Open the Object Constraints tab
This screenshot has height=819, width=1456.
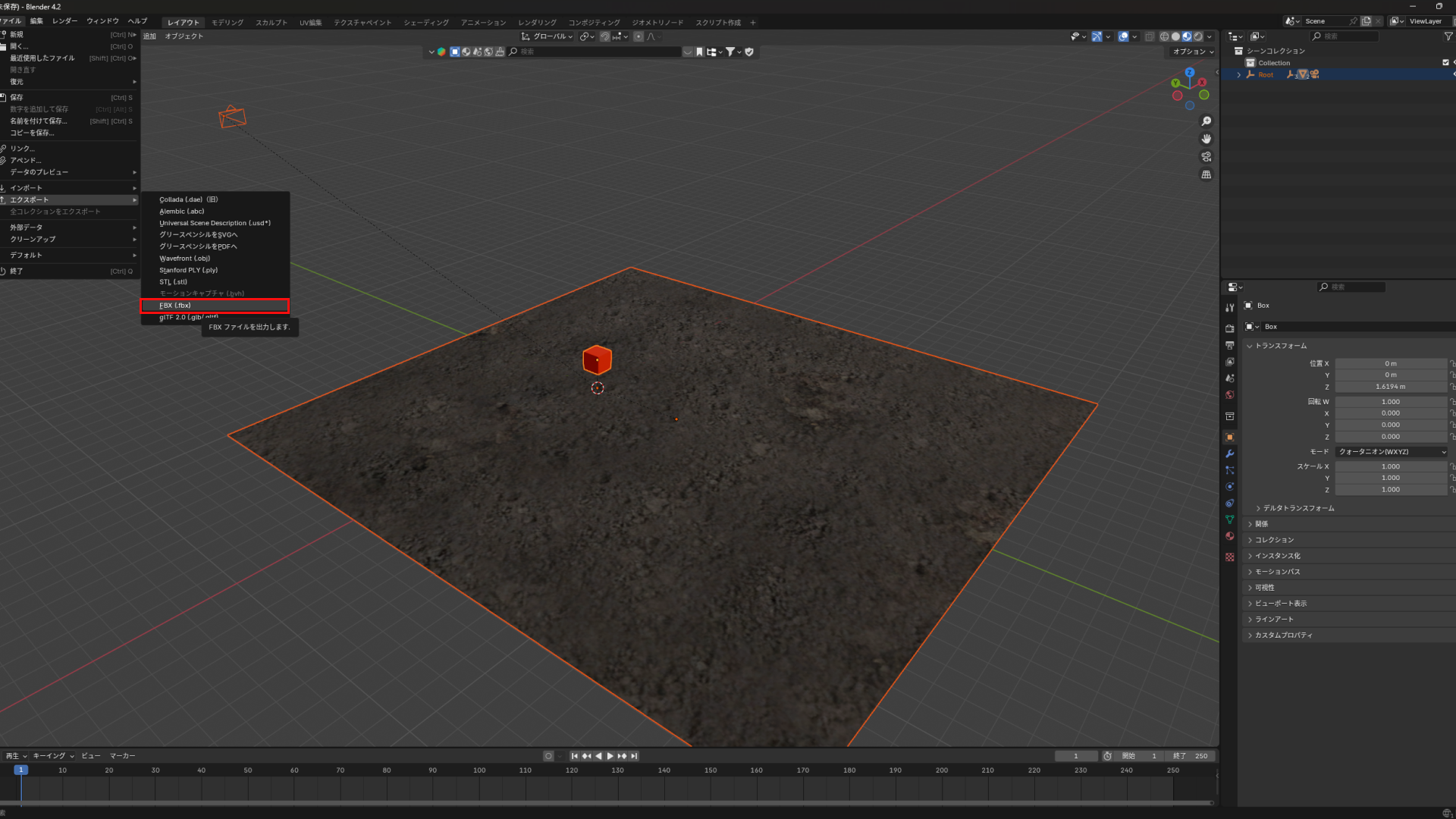tap(1229, 504)
